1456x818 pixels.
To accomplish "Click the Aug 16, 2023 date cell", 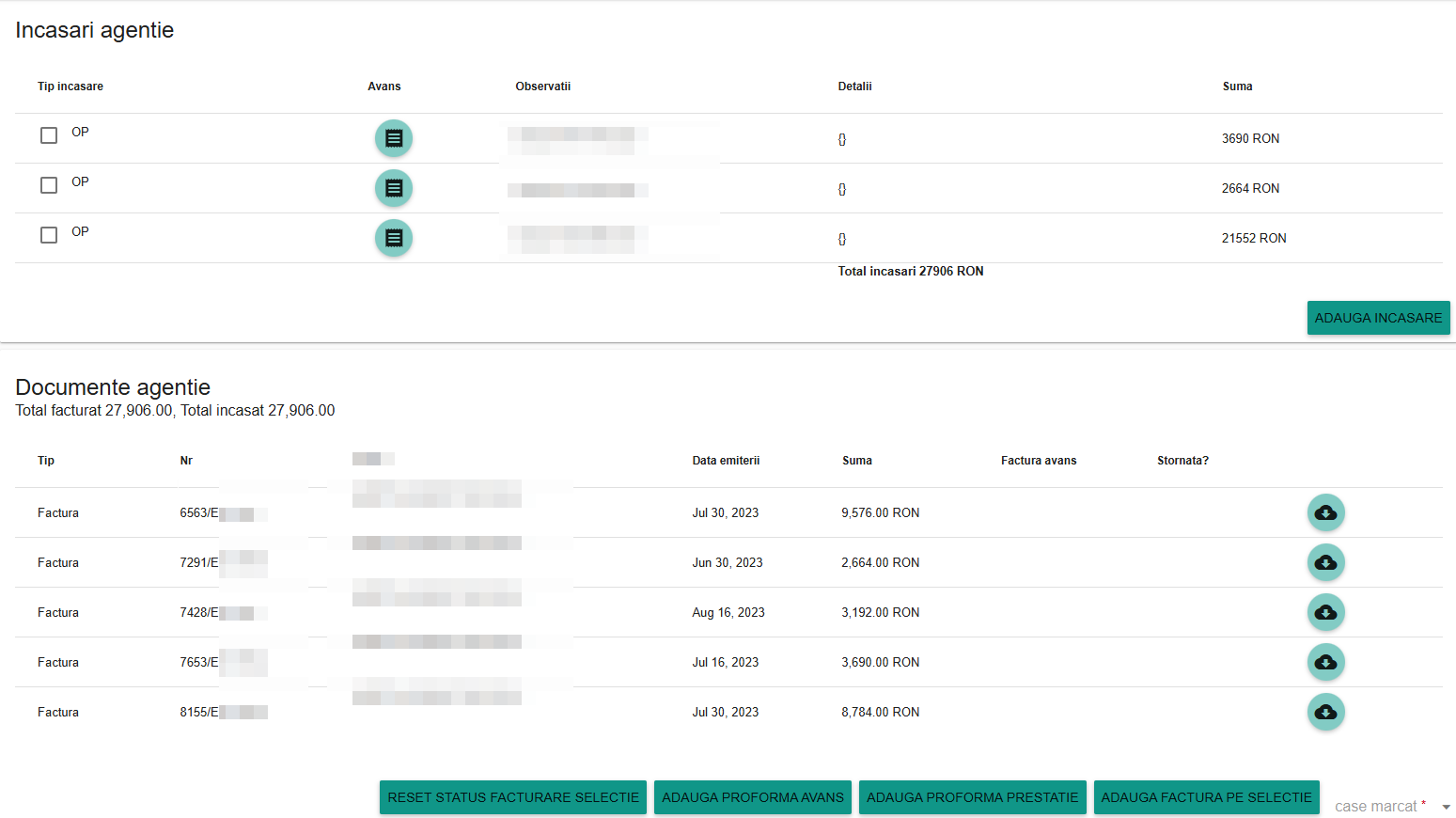I will tap(728, 612).
